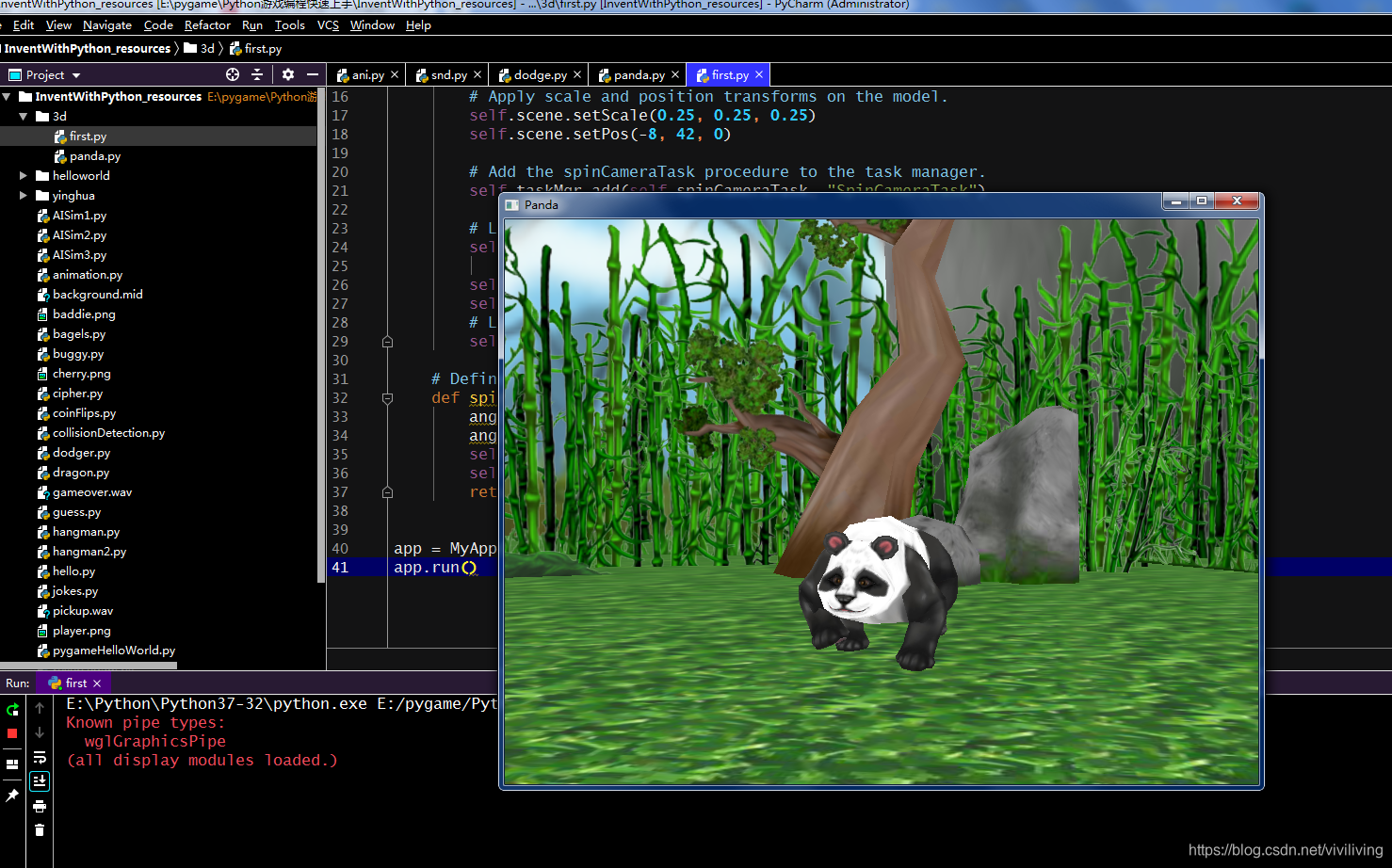The width and height of the screenshot is (1392, 868).
Task: Open the Refactor menu
Action: point(207,25)
